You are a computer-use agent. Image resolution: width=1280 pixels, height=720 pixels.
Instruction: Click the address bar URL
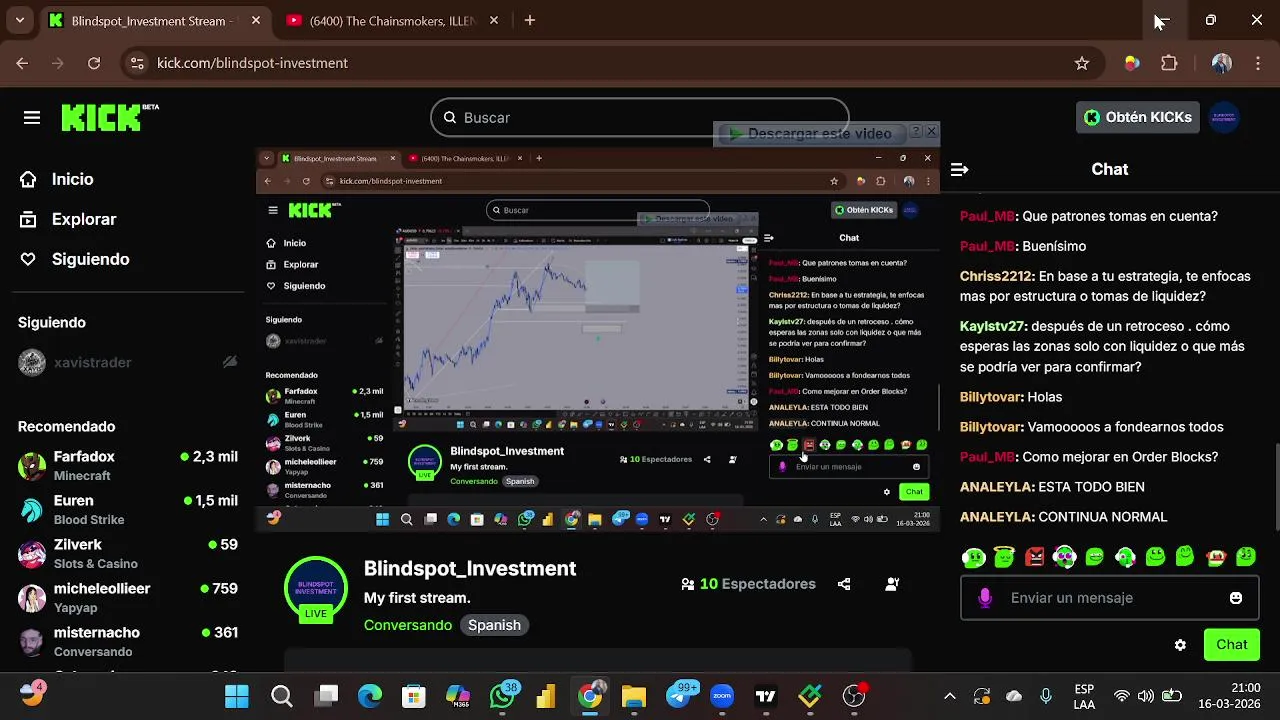point(252,63)
